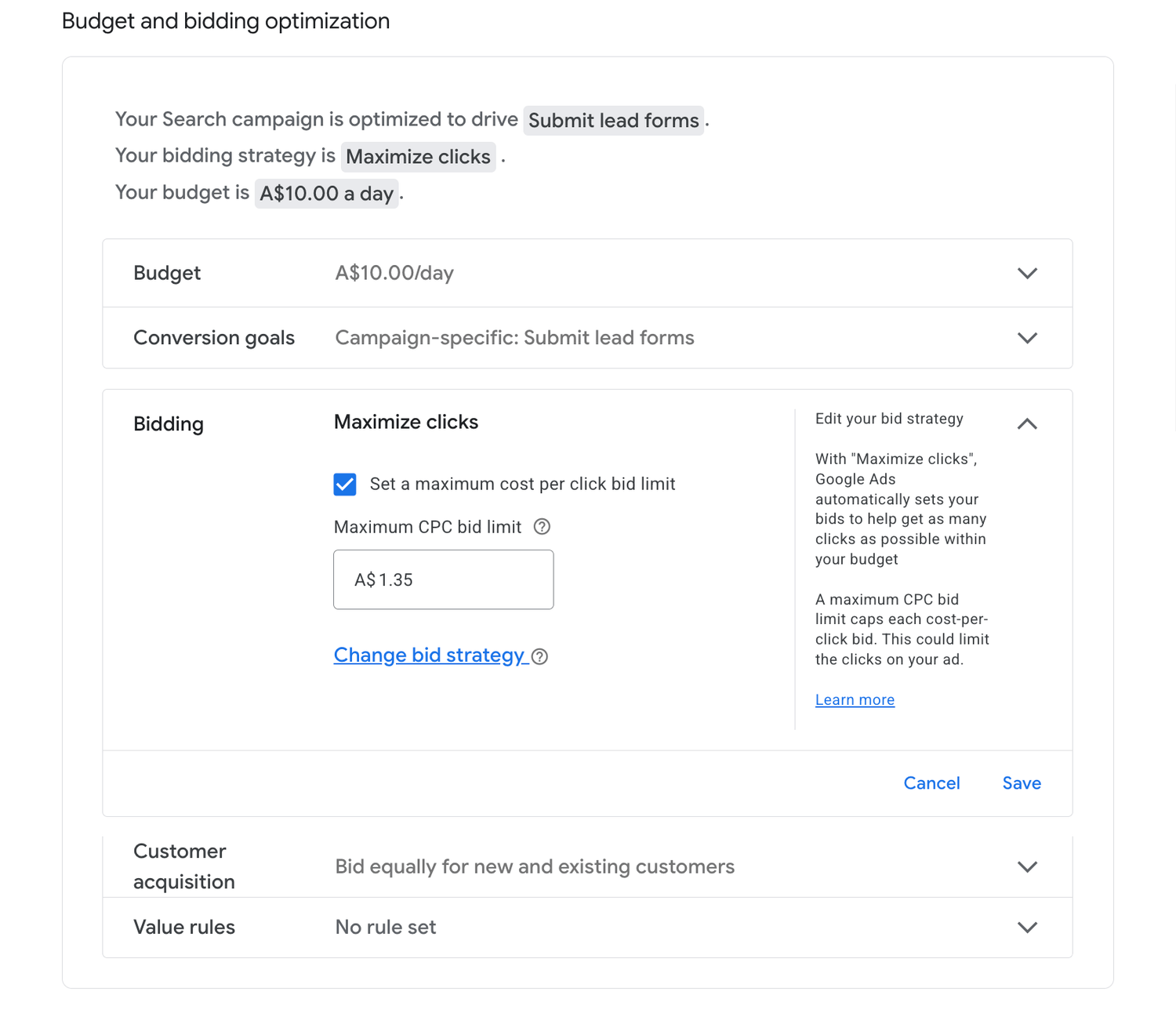Uncheck the maximum cost per click checkbox
Viewport: 1176px width, 1013px height.
345,485
